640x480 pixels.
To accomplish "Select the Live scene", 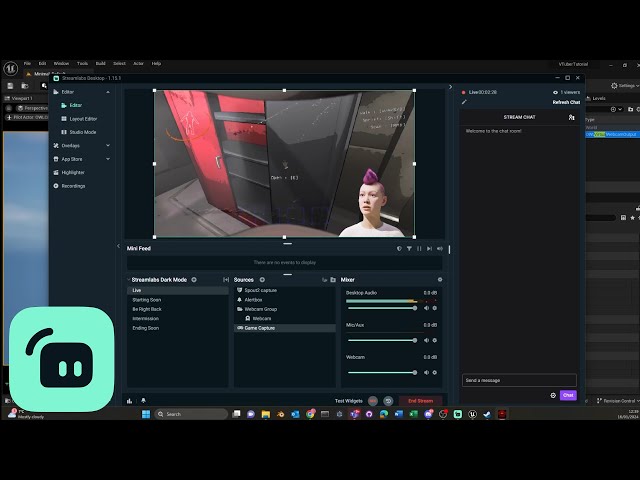I will pyautogui.click(x=178, y=291).
